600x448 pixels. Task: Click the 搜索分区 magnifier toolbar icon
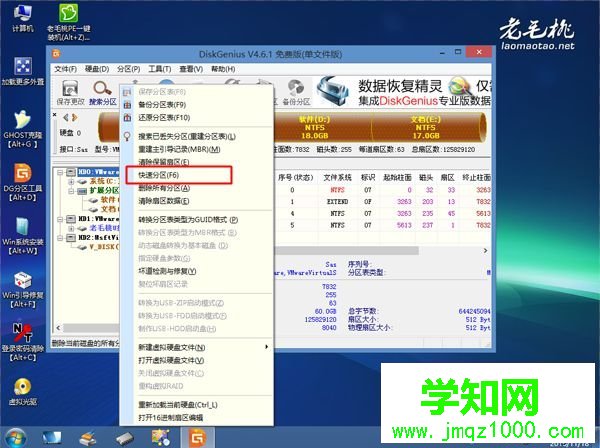[103, 93]
